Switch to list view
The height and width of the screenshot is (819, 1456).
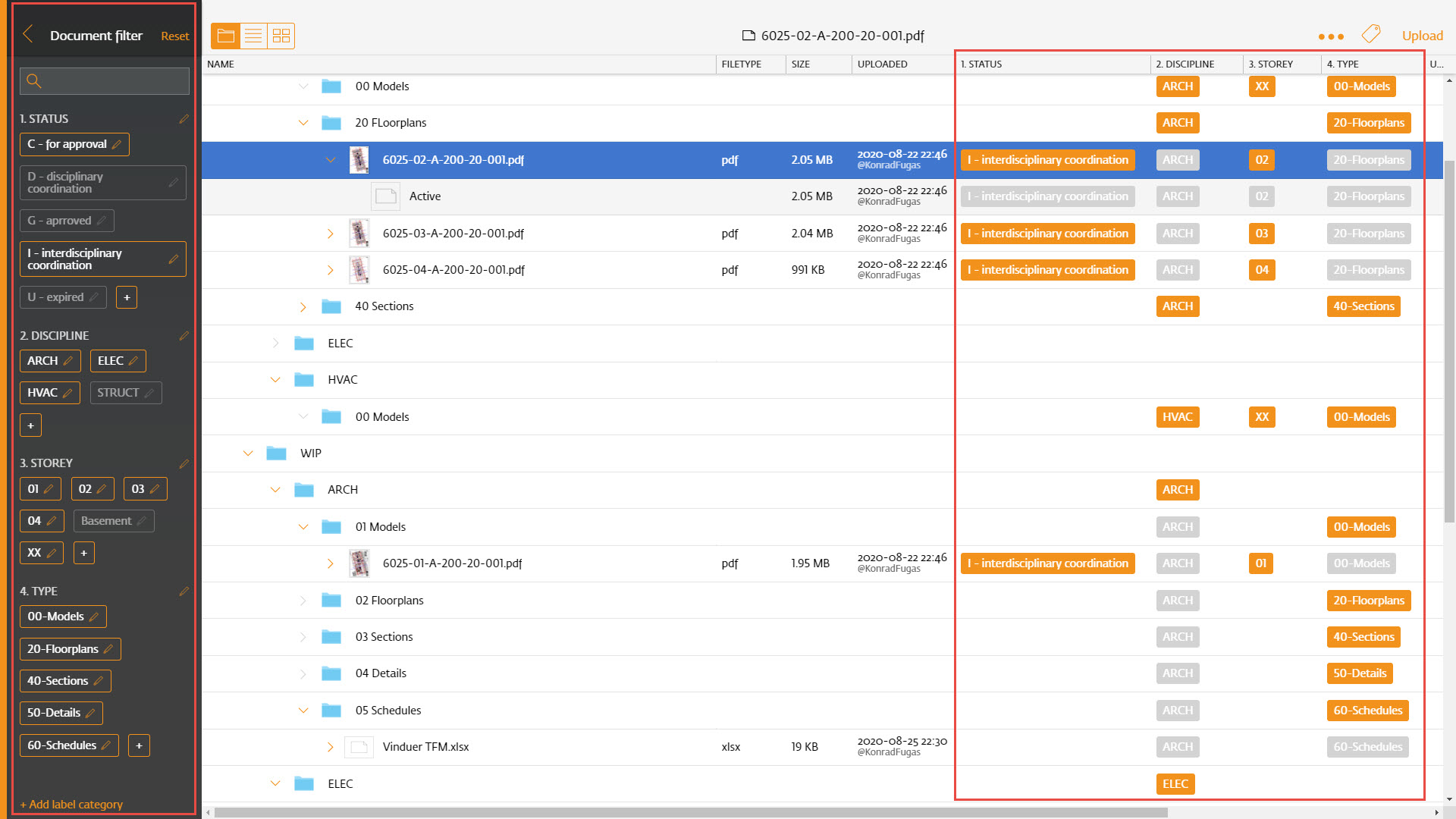[253, 36]
